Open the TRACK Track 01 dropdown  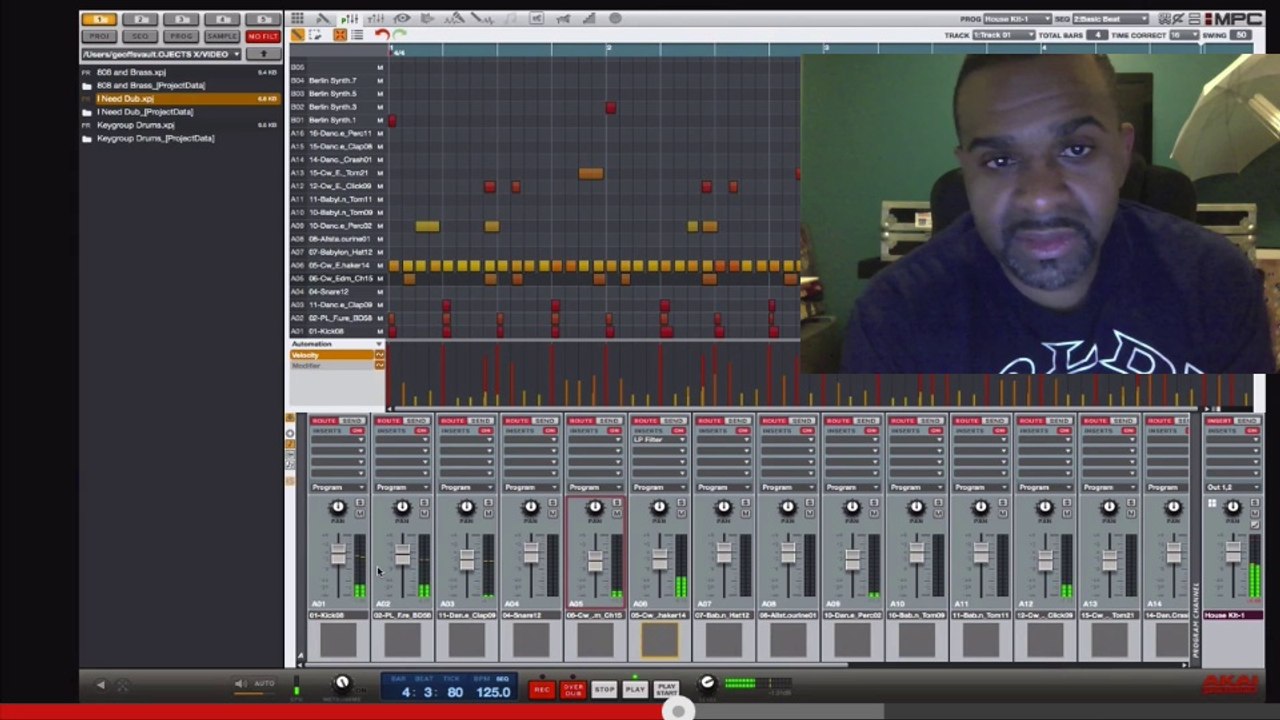click(x=1004, y=35)
